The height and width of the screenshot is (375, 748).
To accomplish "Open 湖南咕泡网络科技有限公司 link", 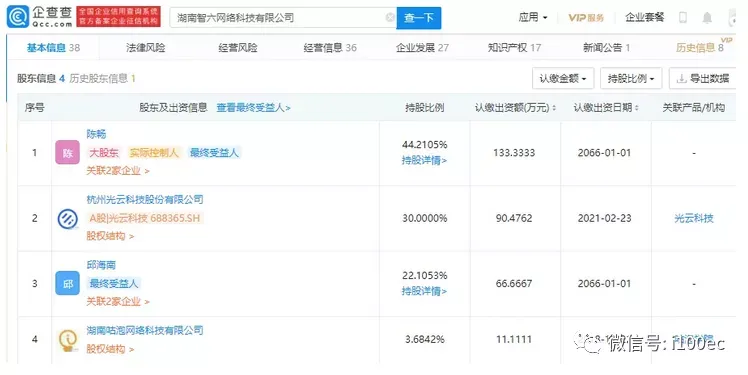I will point(145,330).
